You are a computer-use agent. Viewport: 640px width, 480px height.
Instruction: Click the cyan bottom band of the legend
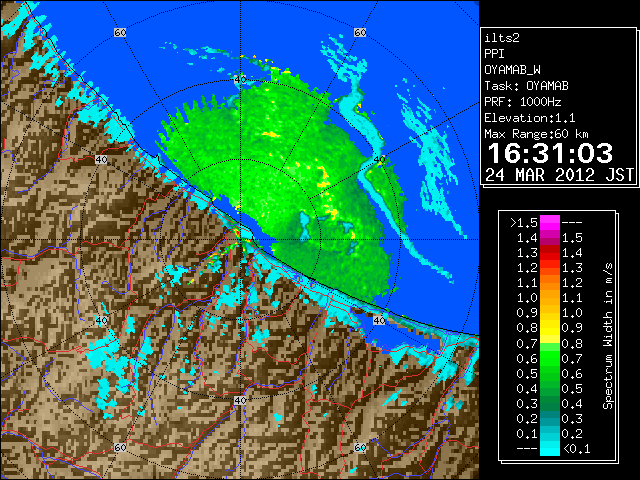[x=550, y=449]
